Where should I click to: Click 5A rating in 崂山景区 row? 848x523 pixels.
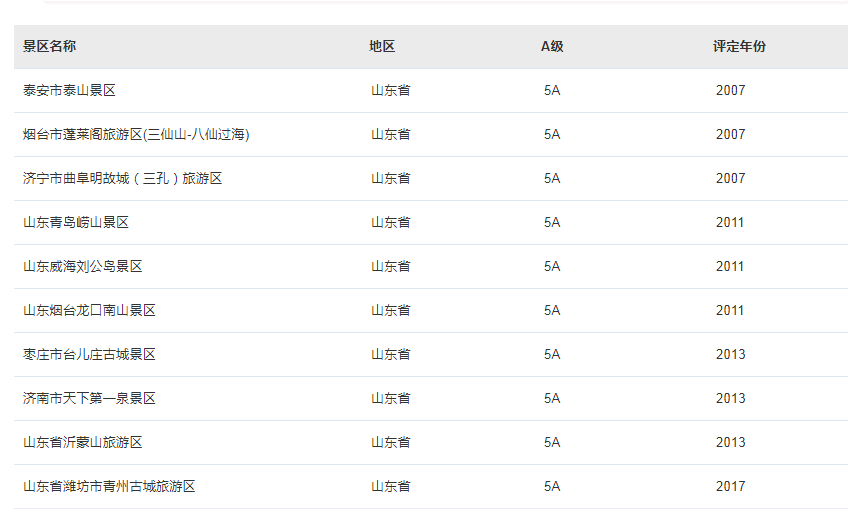(552, 222)
